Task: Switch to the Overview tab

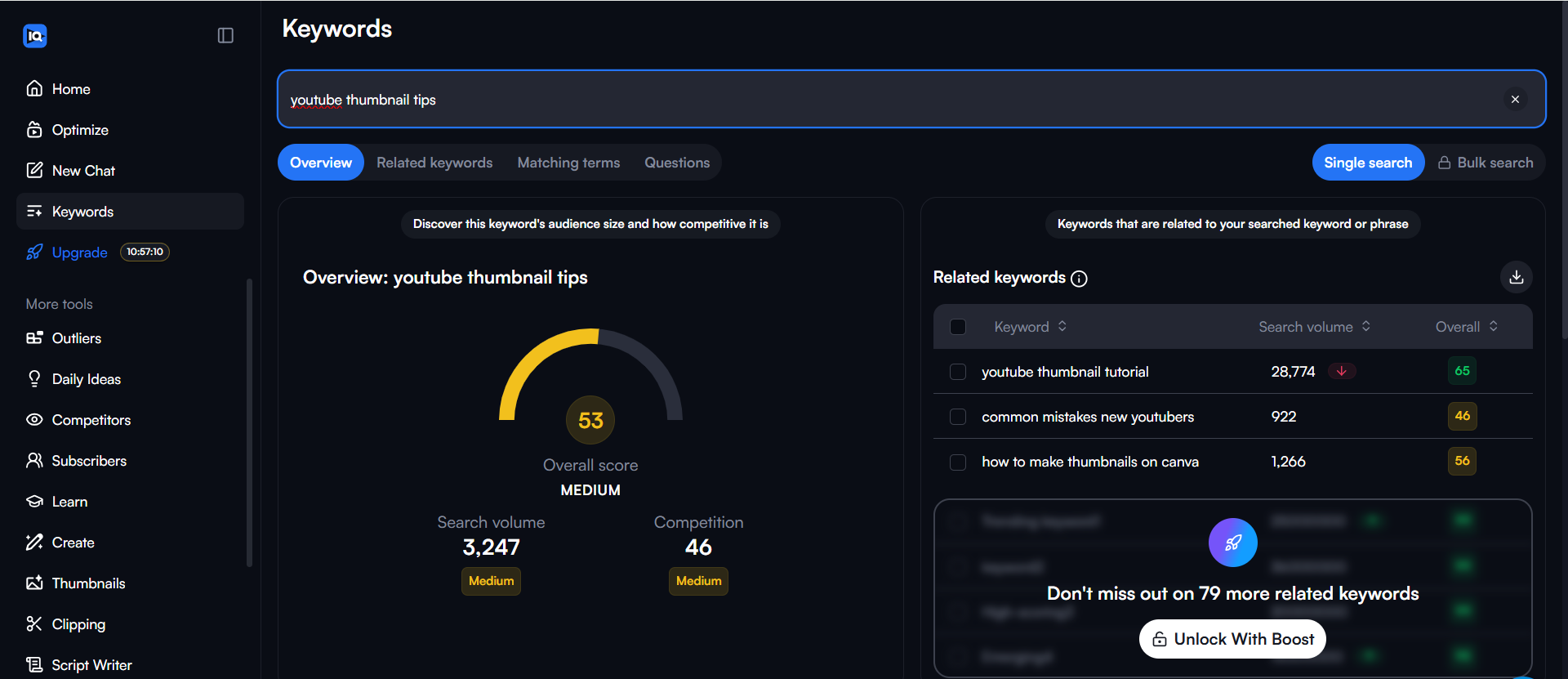Action: (321, 163)
